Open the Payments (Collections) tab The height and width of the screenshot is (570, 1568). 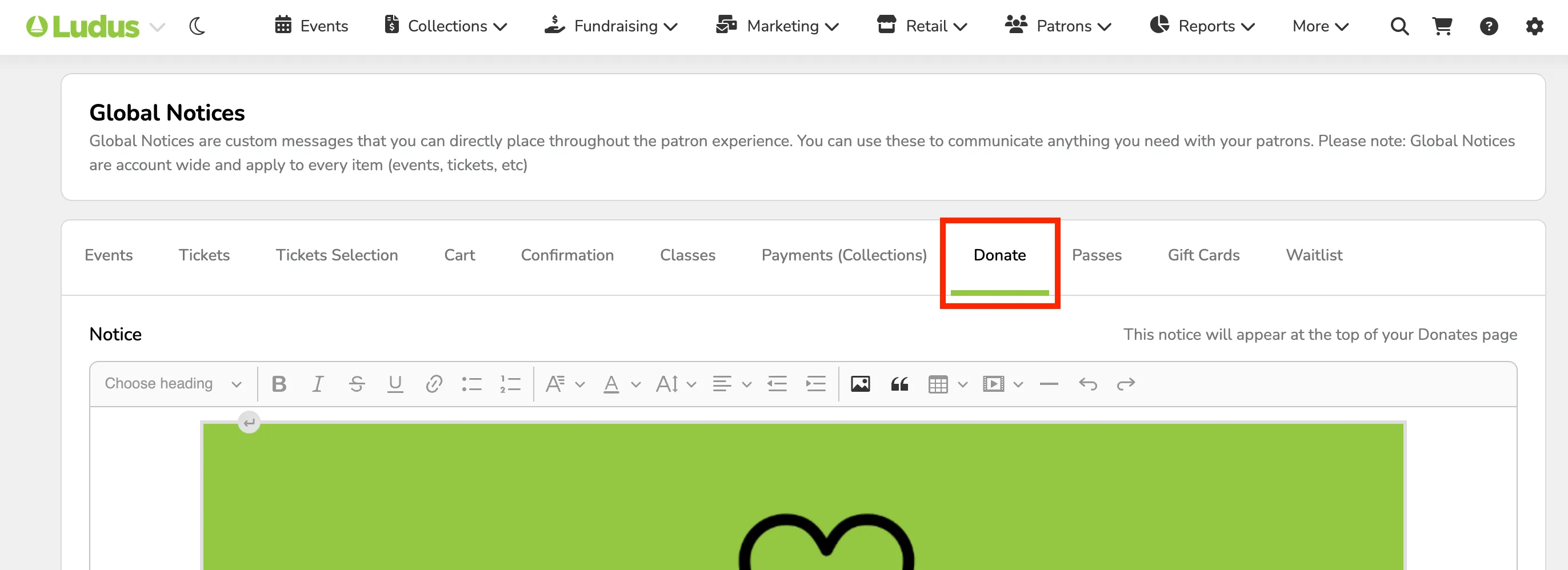pyautogui.click(x=844, y=255)
